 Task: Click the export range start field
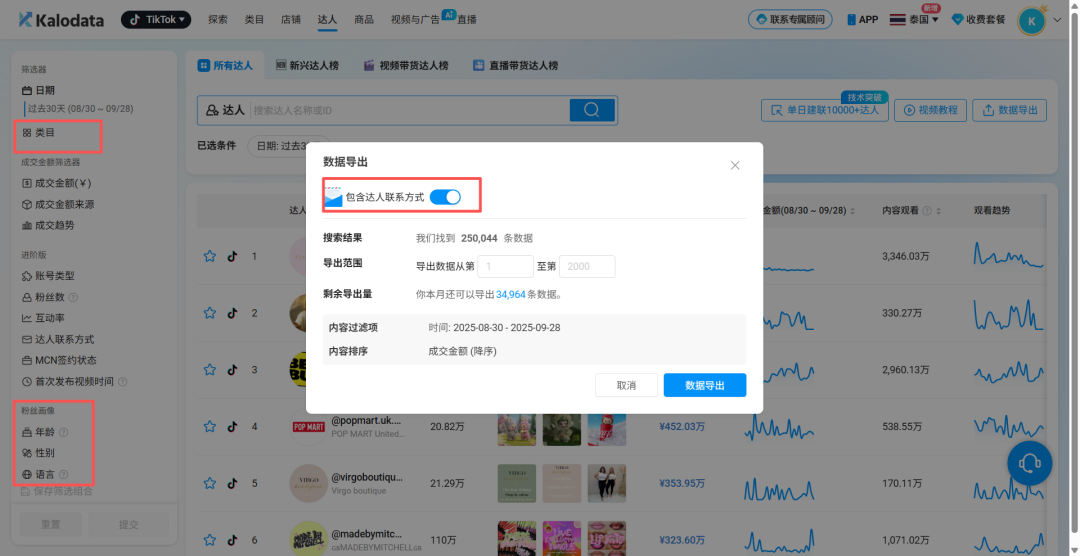click(x=505, y=266)
